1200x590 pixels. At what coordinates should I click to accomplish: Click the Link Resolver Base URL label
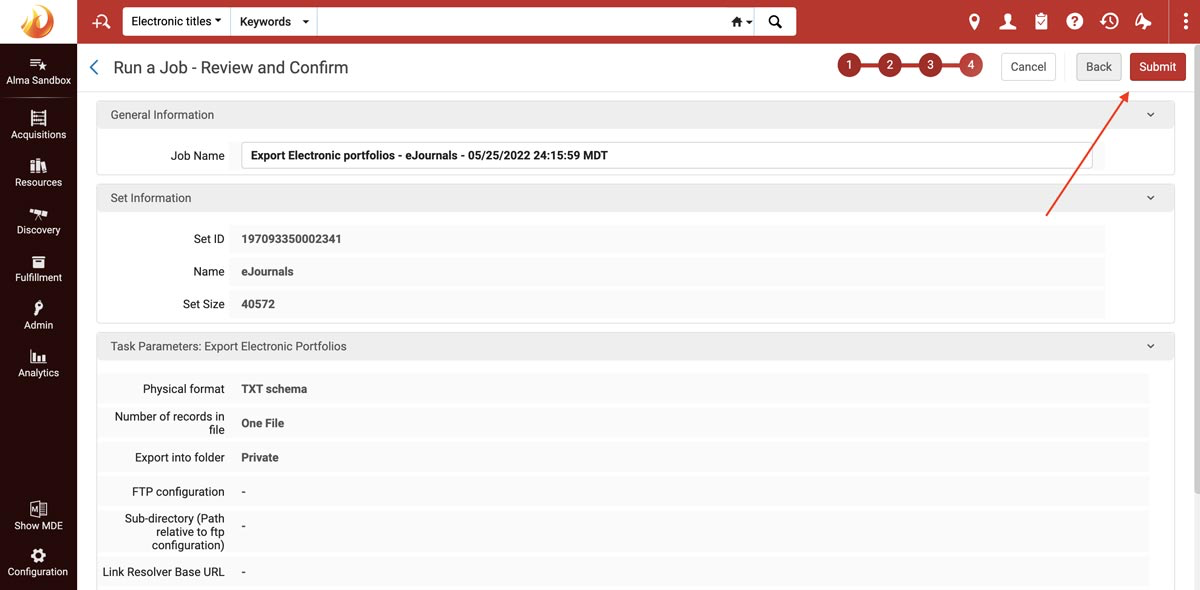click(x=164, y=572)
